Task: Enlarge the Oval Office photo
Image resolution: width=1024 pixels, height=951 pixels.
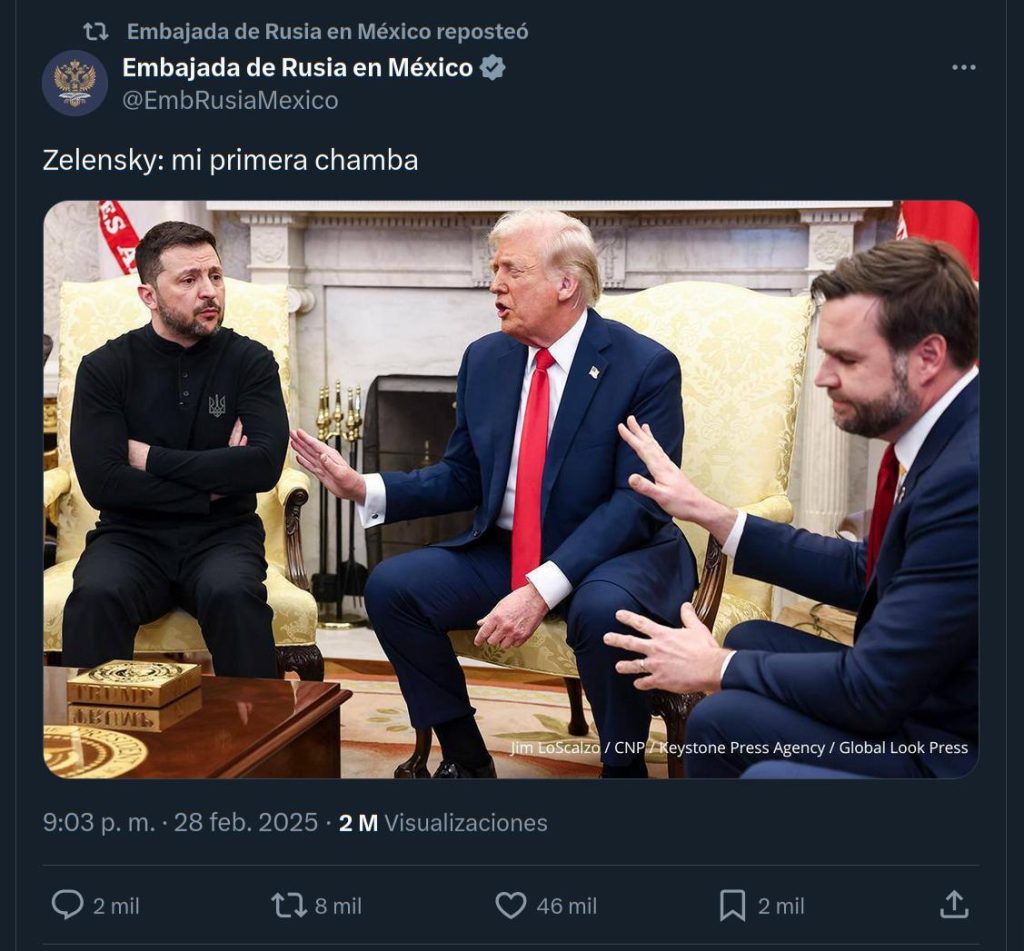Action: 511,489
